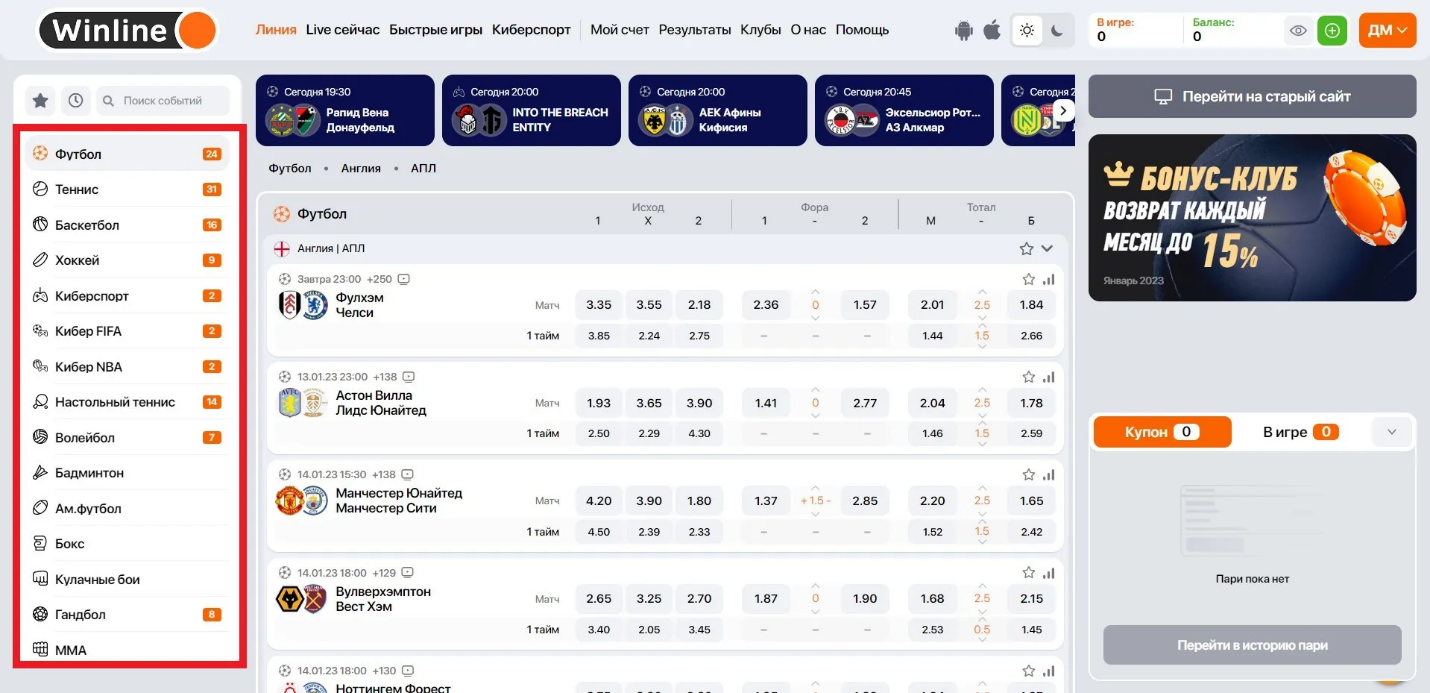Image resolution: width=1430 pixels, height=693 pixels.
Task: Switch to light theme sun toggle
Action: (1027, 31)
